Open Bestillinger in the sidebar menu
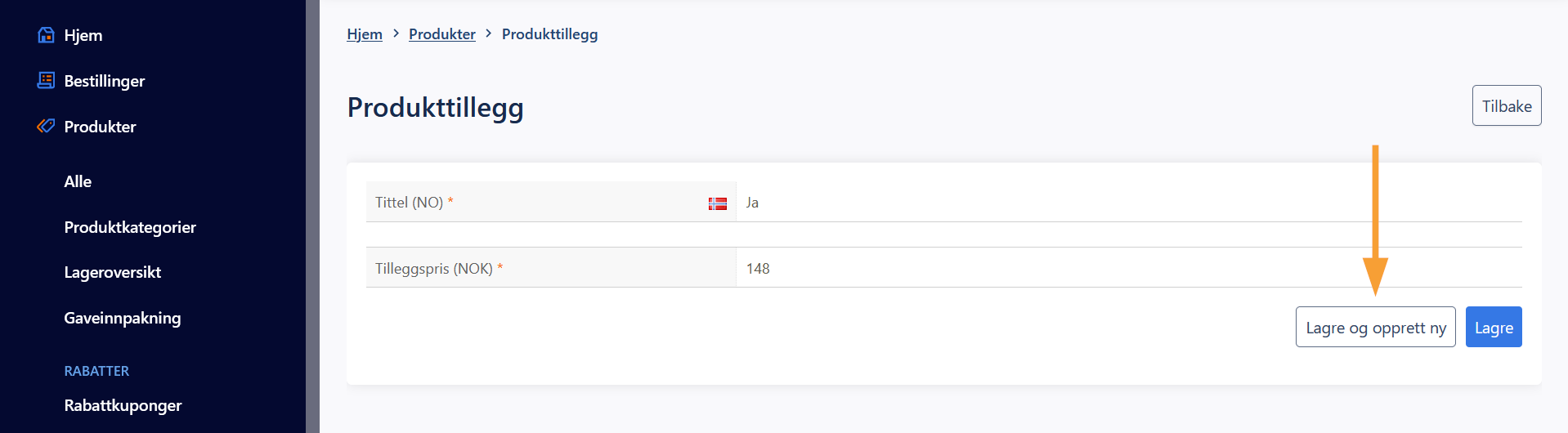The width and height of the screenshot is (1568, 433). [105, 81]
